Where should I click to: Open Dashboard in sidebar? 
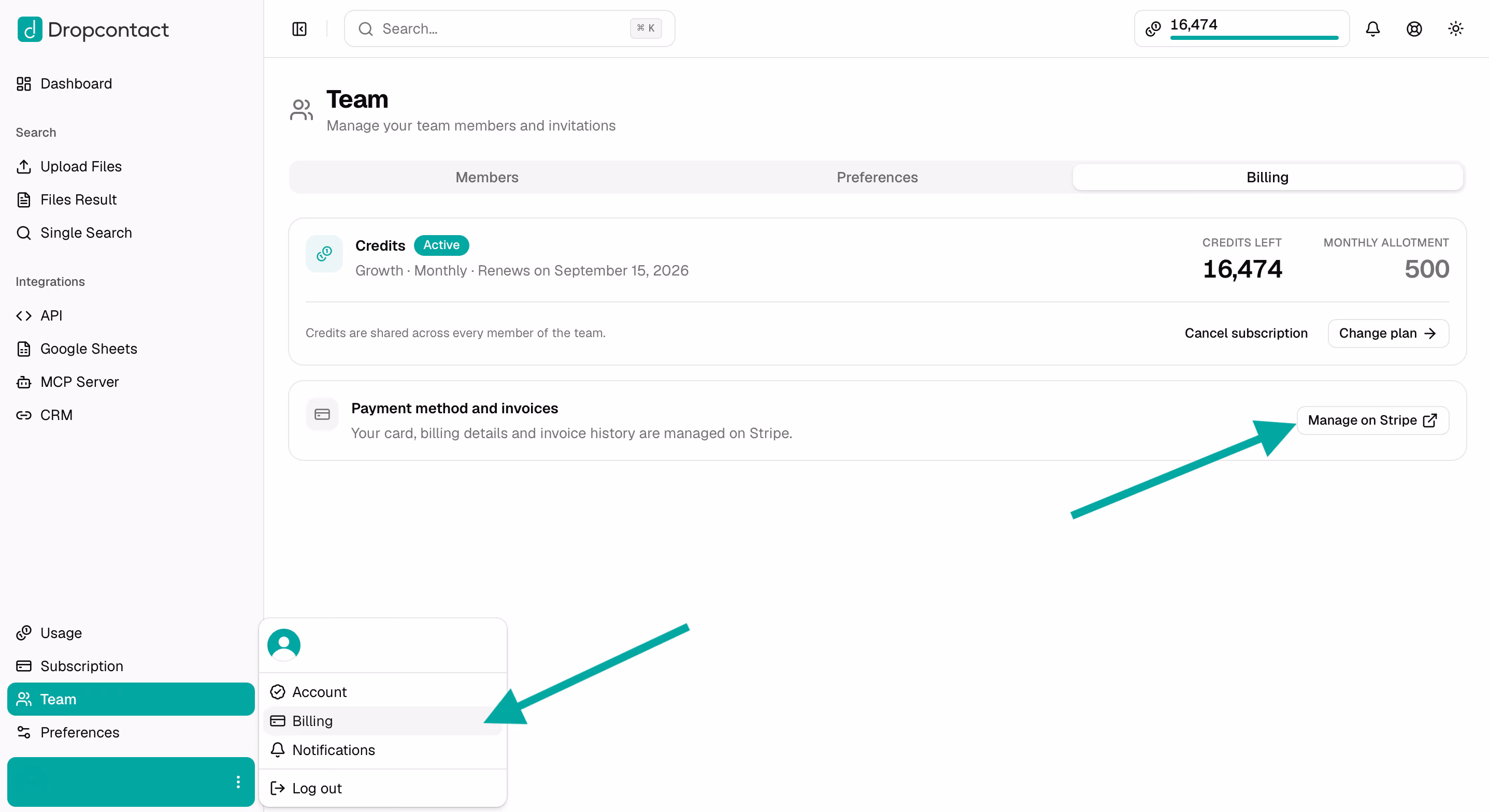[x=131, y=84]
